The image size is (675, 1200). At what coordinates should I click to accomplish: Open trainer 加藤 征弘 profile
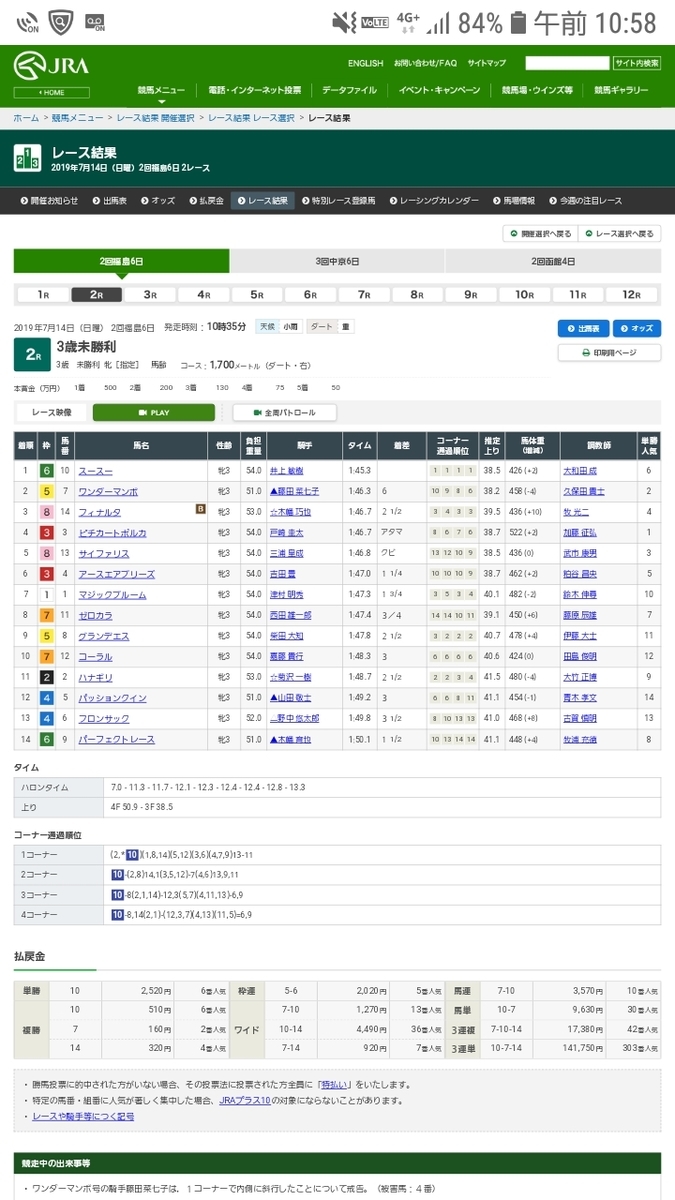pos(580,533)
